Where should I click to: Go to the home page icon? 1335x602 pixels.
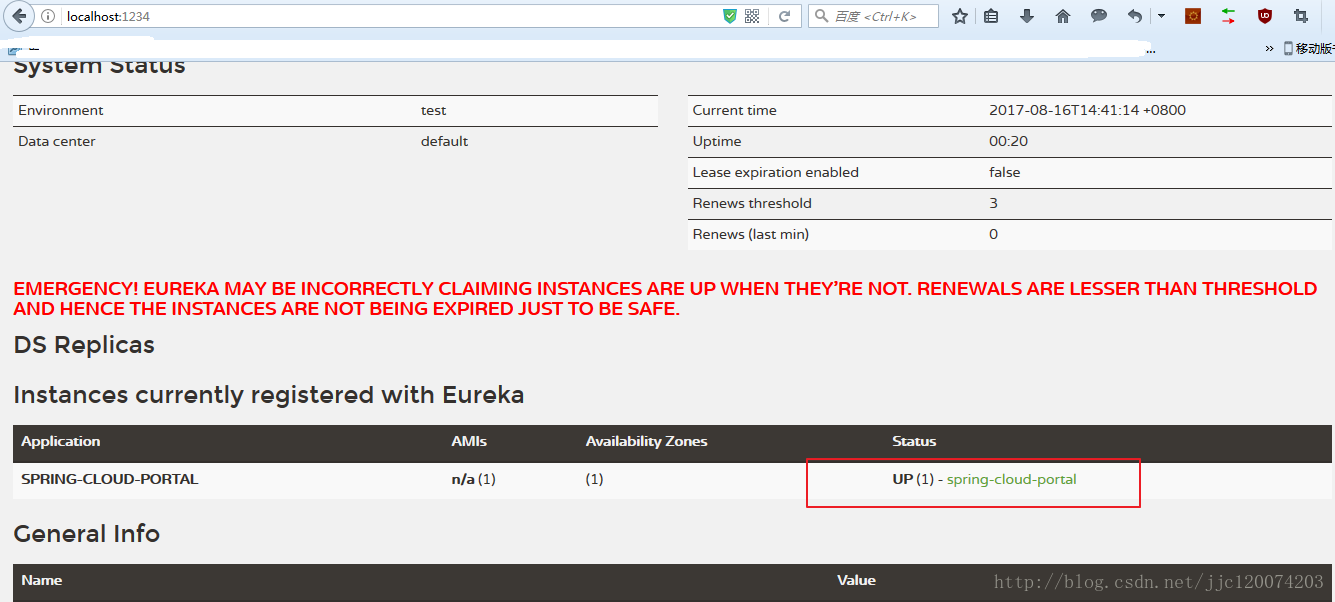click(1063, 16)
